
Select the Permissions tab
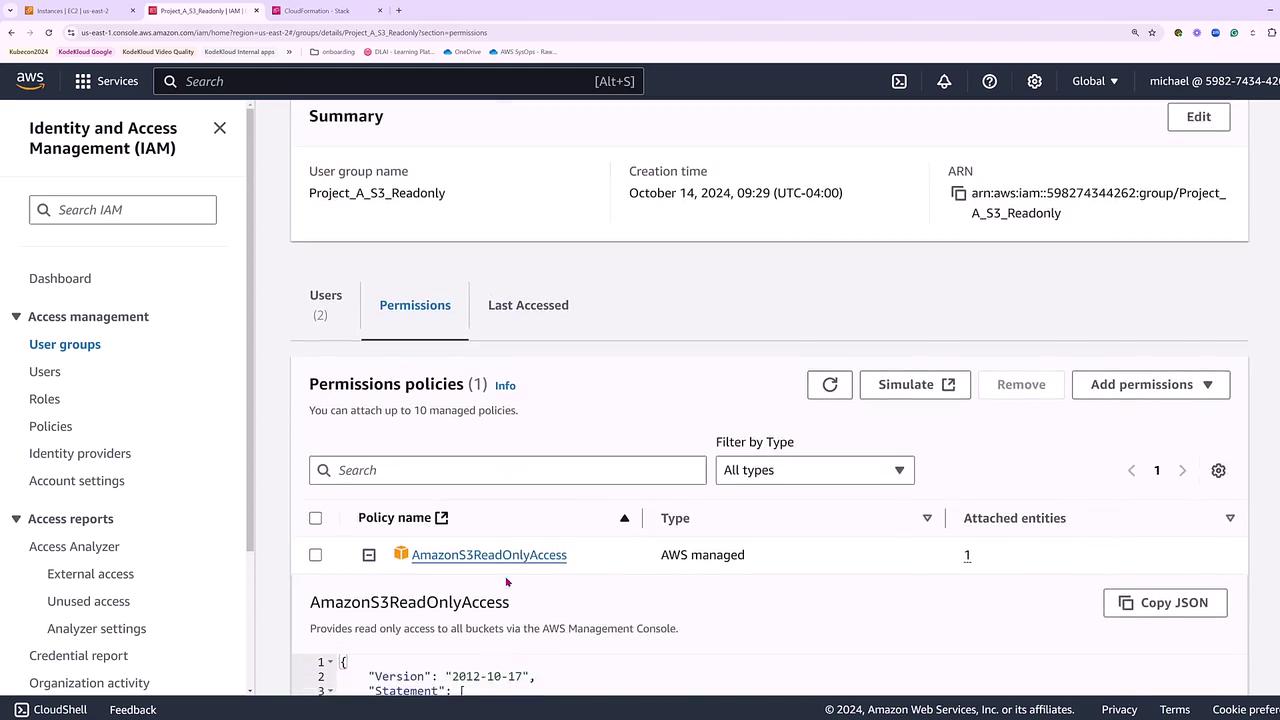pyautogui.click(x=415, y=305)
